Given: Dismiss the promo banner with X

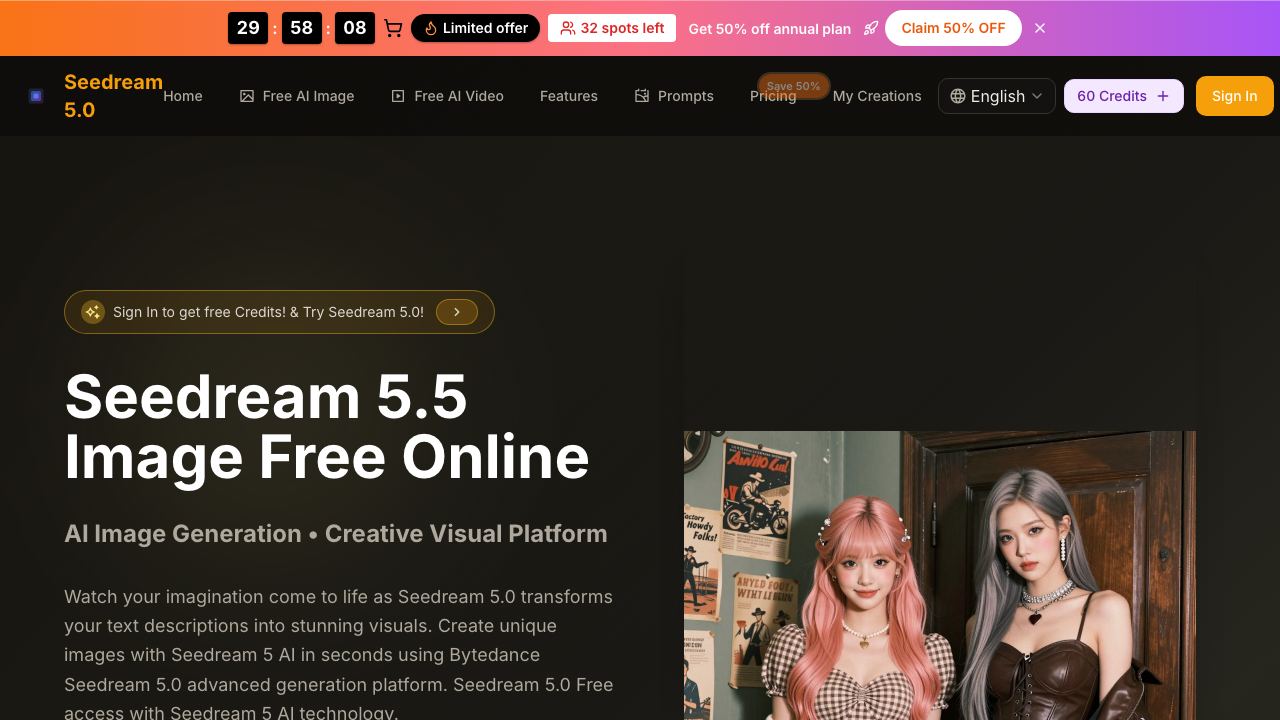Looking at the screenshot, I should click(1040, 28).
